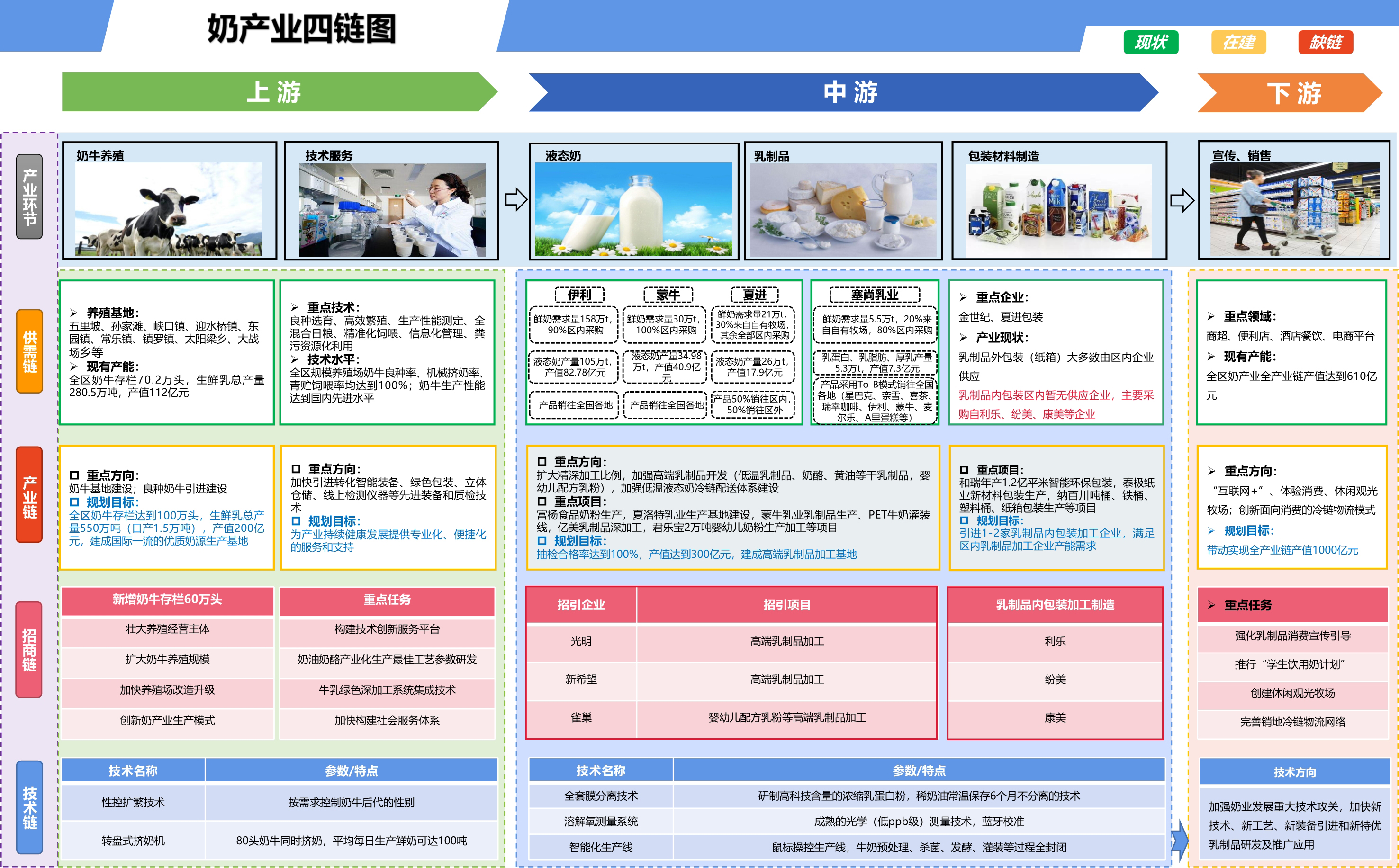
Task: Click the 乳制品内包装加工制造 header
Action: (x=1055, y=605)
